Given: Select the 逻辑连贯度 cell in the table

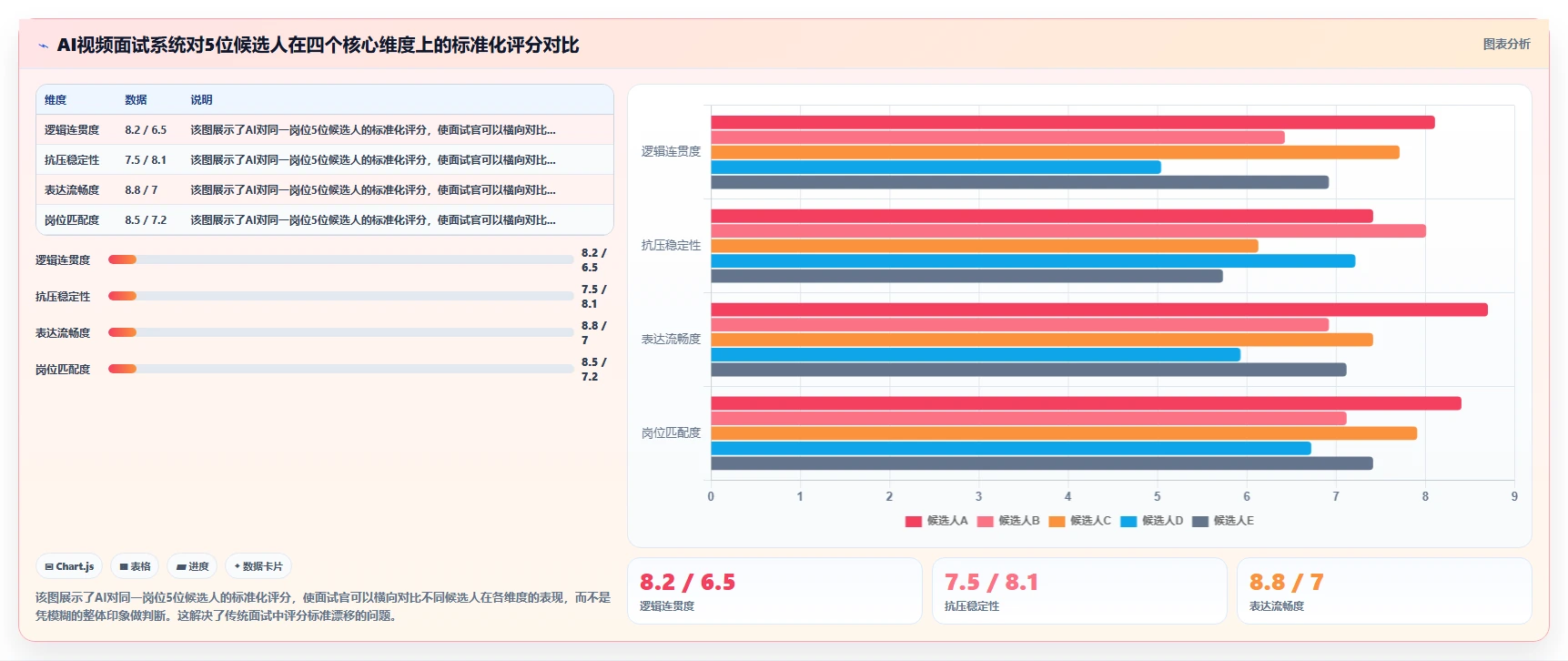Looking at the screenshot, I should click(x=72, y=130).
